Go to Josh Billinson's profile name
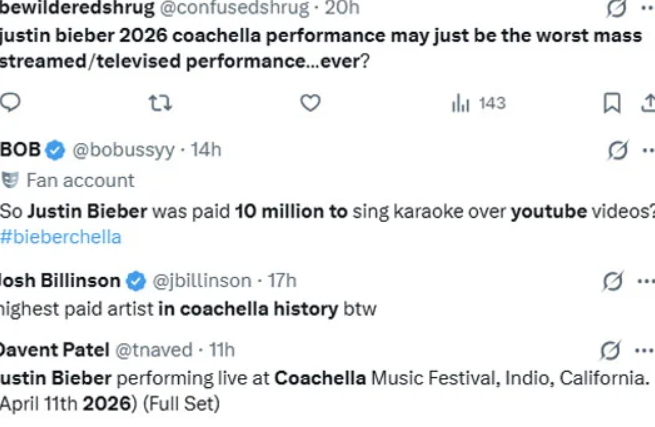 [x=59, y=281]
